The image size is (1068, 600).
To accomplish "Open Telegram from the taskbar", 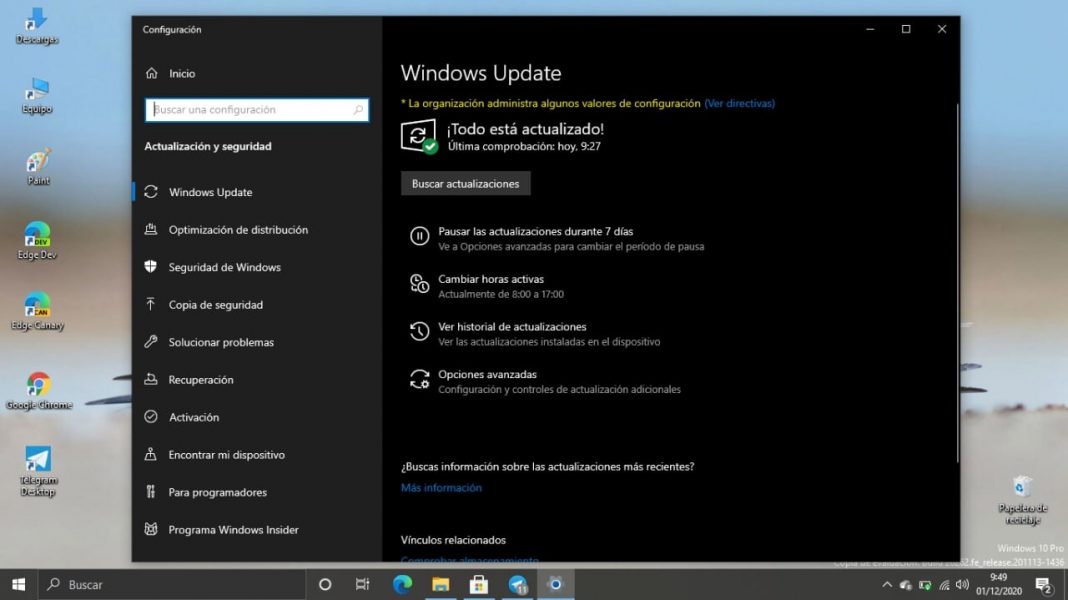I will (x=518, y=584).
